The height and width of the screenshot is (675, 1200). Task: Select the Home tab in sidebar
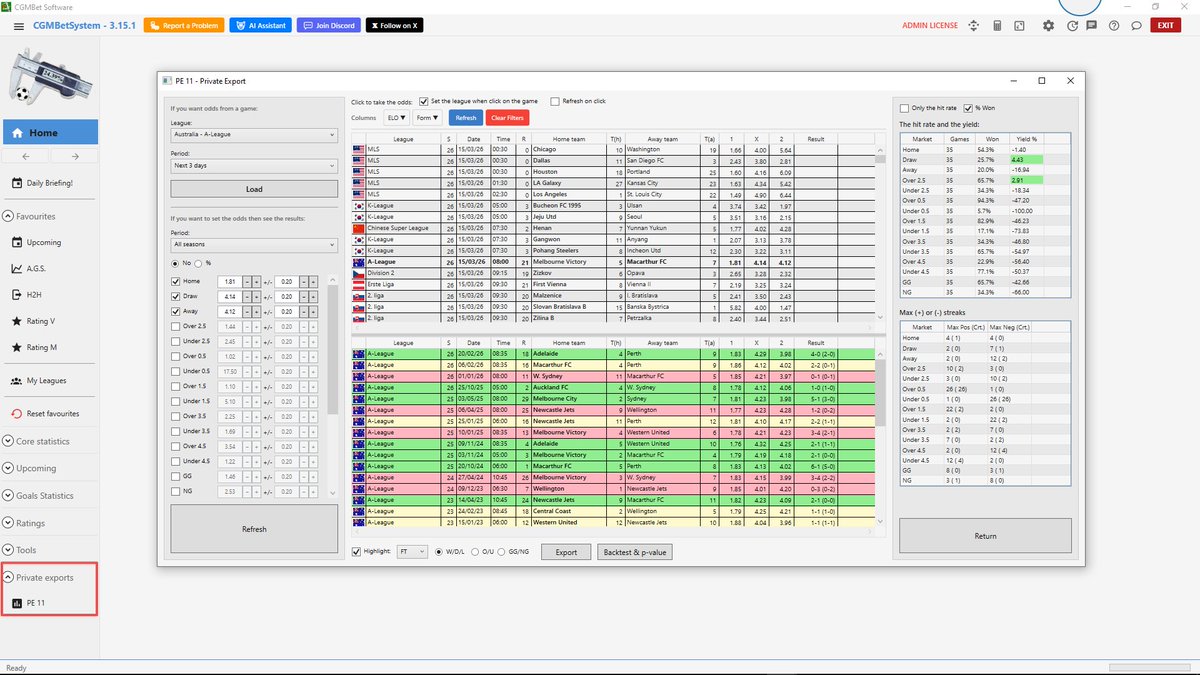point(50,132)
